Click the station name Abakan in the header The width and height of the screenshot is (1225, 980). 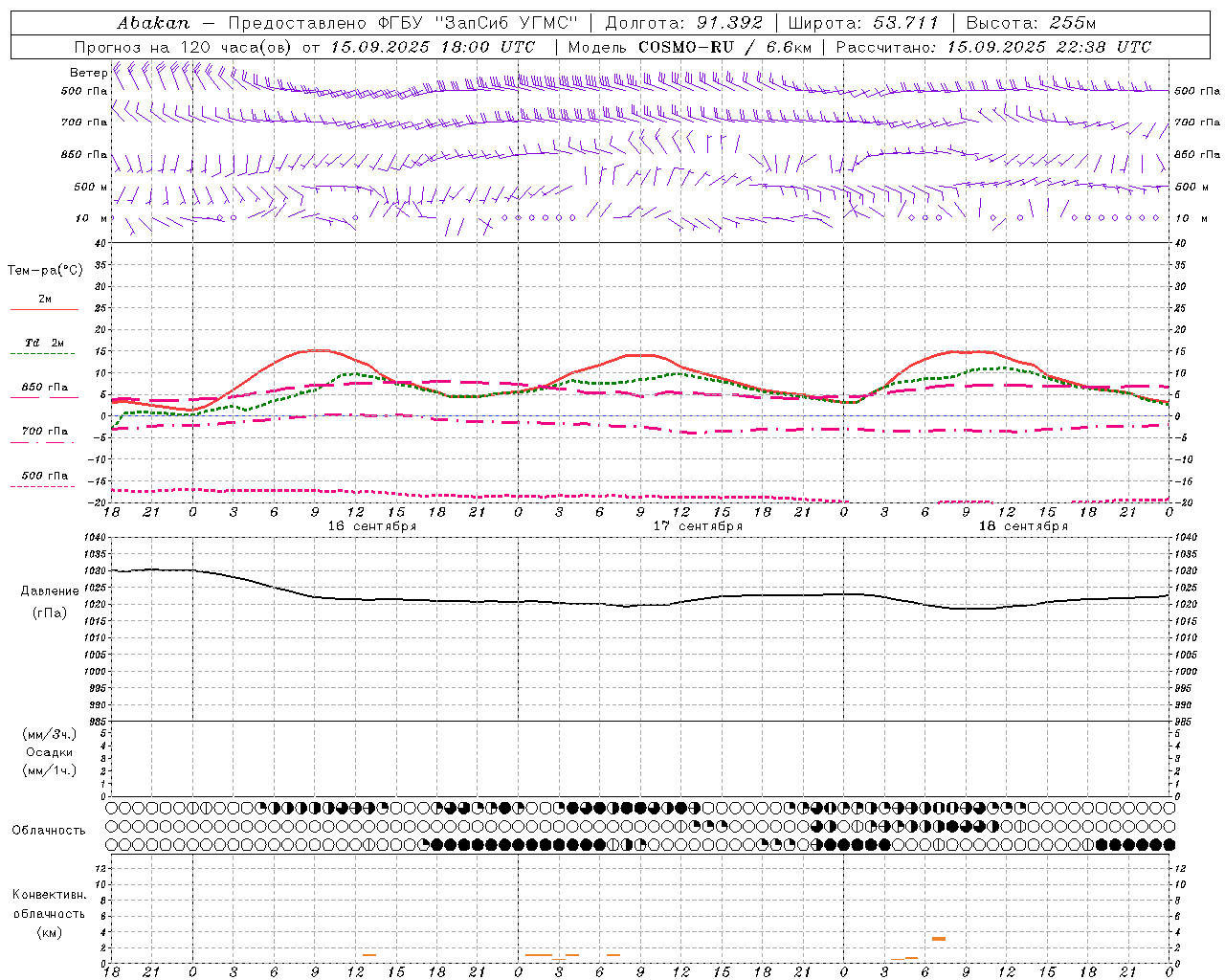pos(153,22)
